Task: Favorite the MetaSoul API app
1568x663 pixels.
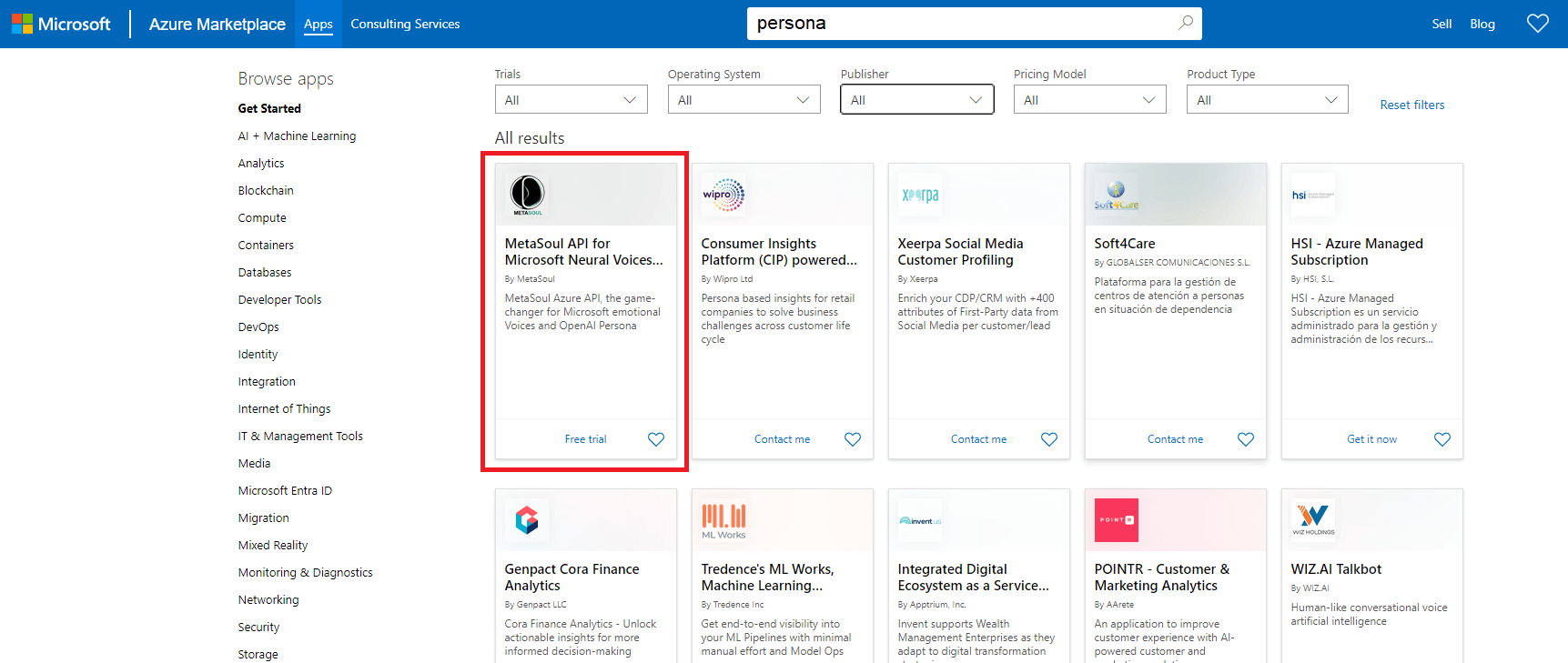Action: 655,439
